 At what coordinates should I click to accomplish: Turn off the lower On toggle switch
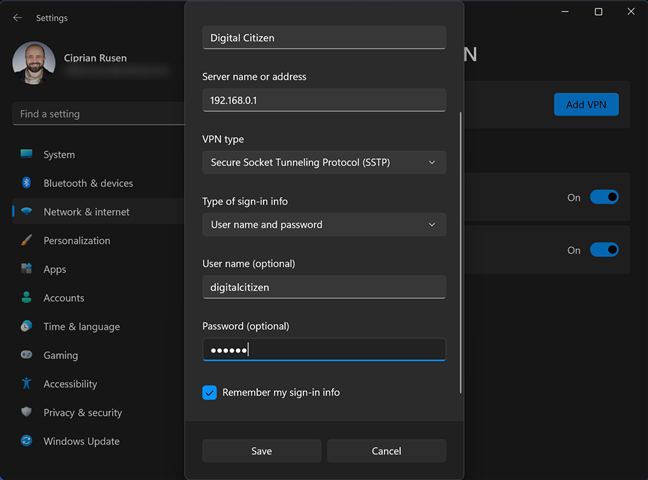tap(604, 250)
